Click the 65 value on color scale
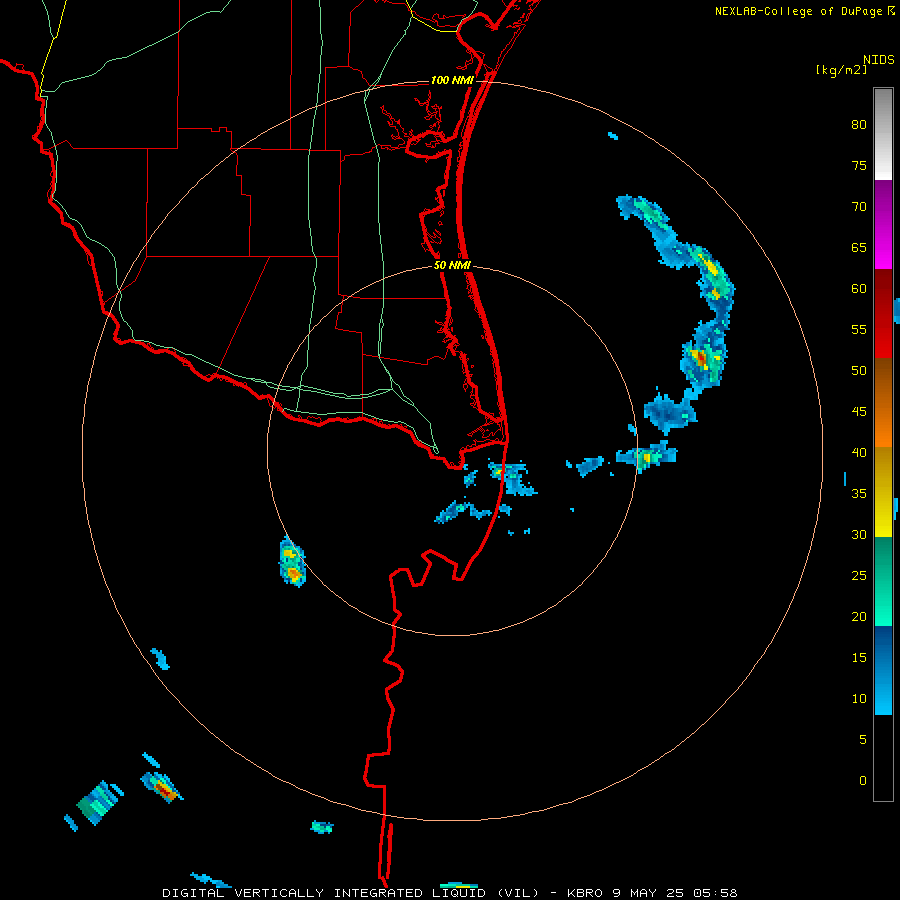 (x=859, y=247)
